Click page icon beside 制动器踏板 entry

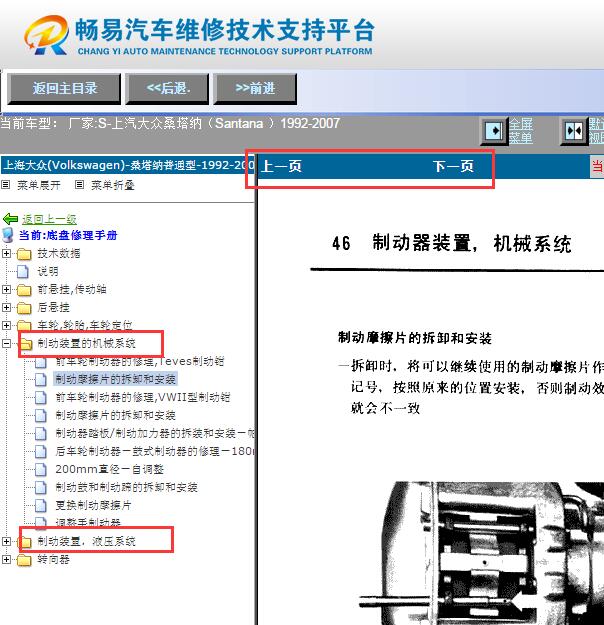[x=41, y=434]
